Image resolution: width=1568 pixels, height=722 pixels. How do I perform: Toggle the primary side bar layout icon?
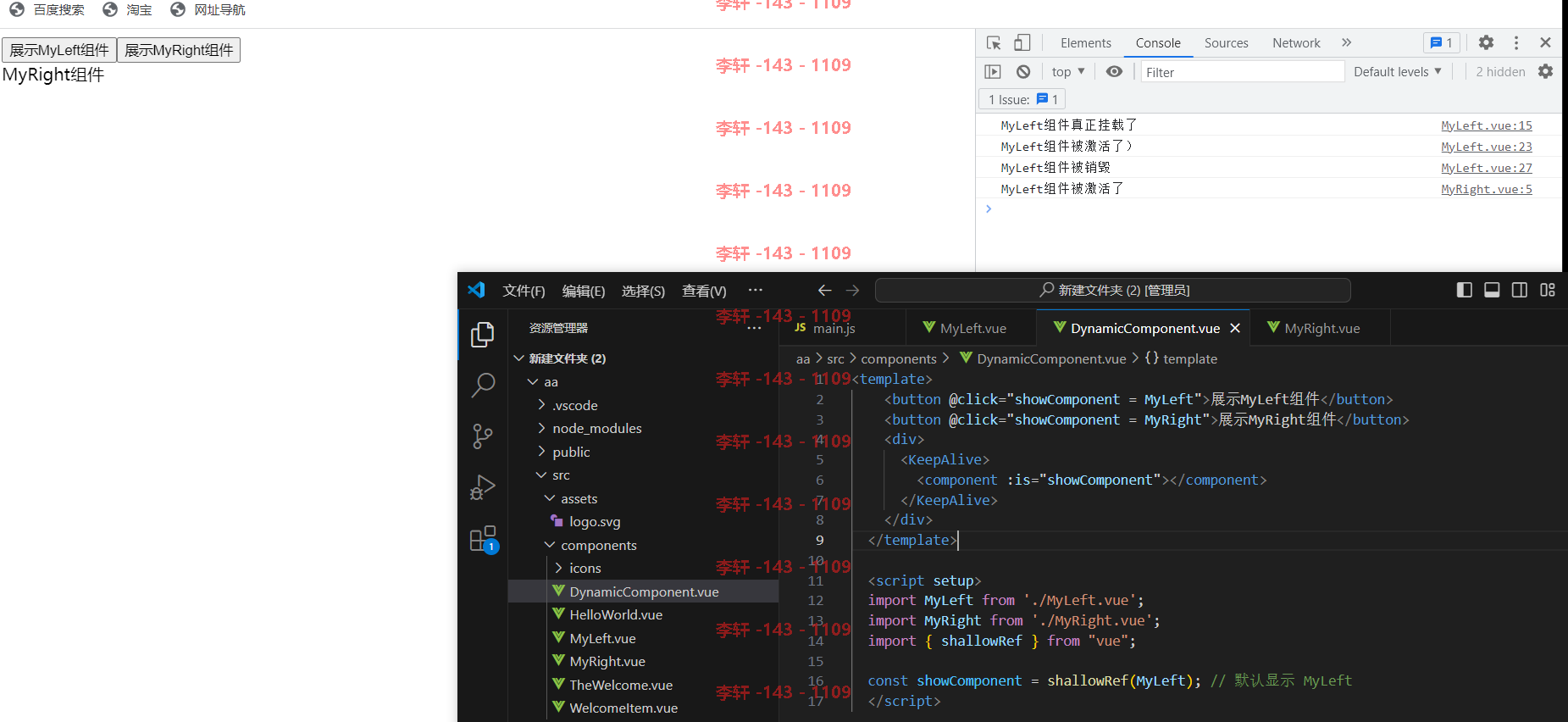pyautogui.click(x=1464, y=290)
